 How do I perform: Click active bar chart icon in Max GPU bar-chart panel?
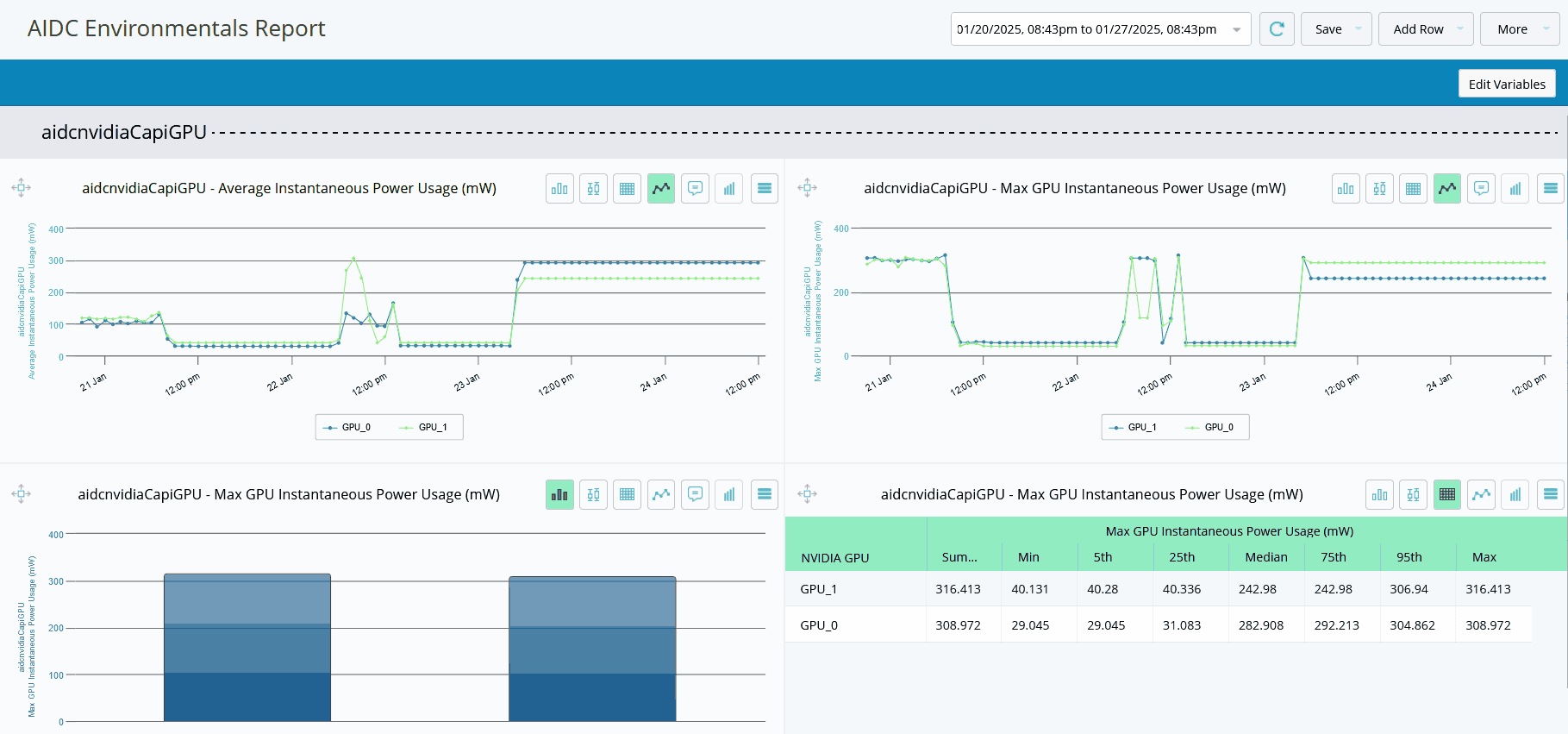click(x=559, y=495)
